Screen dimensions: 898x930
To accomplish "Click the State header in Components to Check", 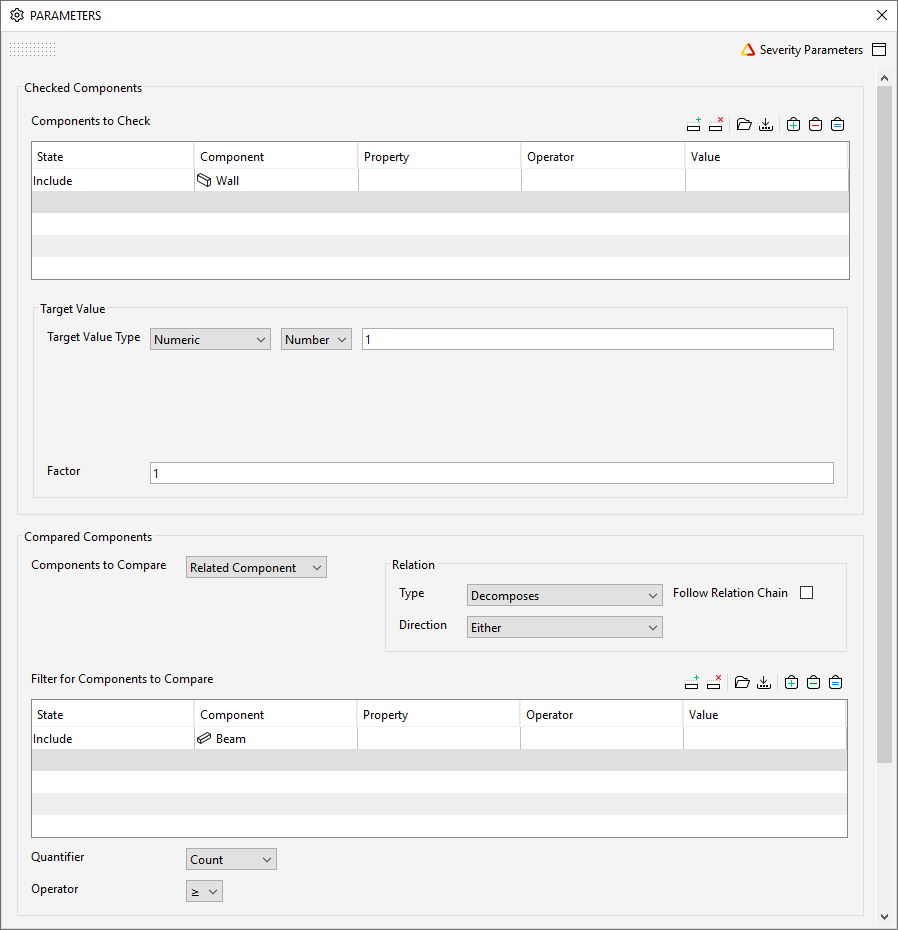I will pyautogui.click(x=113, y=157).
